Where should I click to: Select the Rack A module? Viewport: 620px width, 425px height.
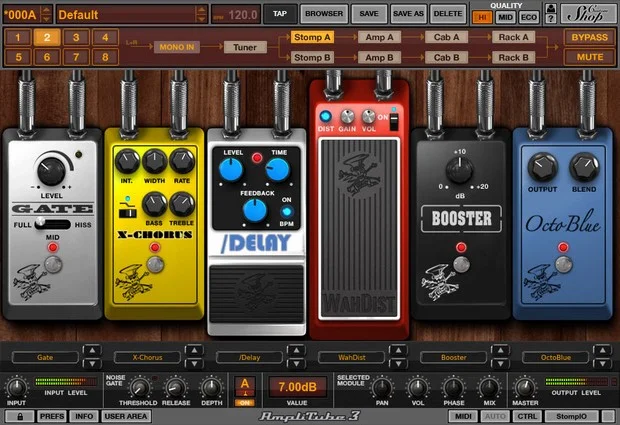[514, 37]
